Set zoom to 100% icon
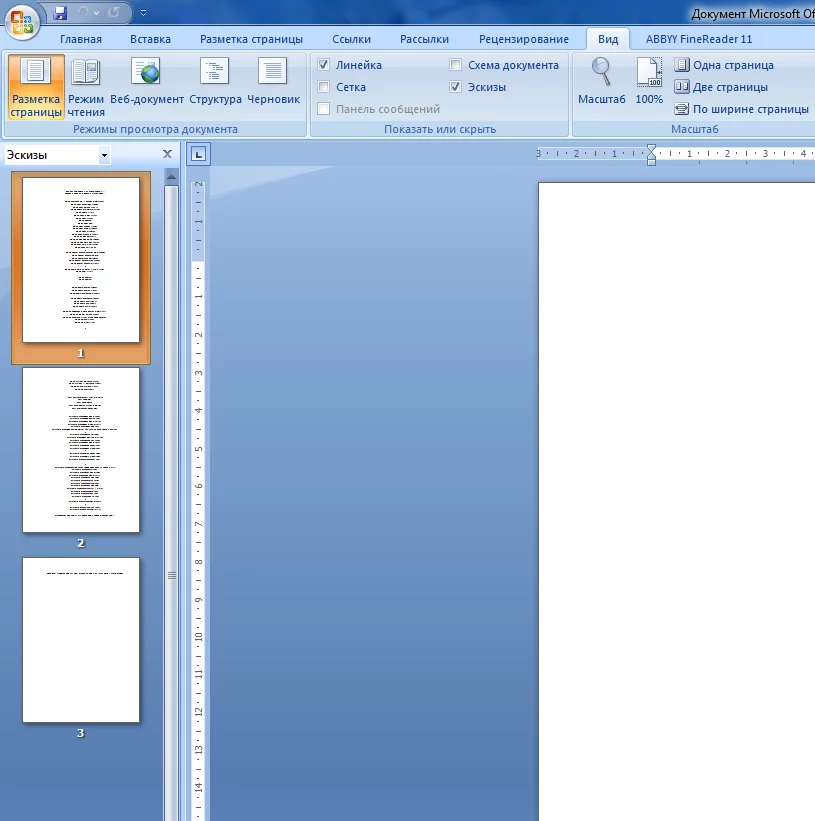Viewport: 815px width, 821px height. [x=649, y=83]
